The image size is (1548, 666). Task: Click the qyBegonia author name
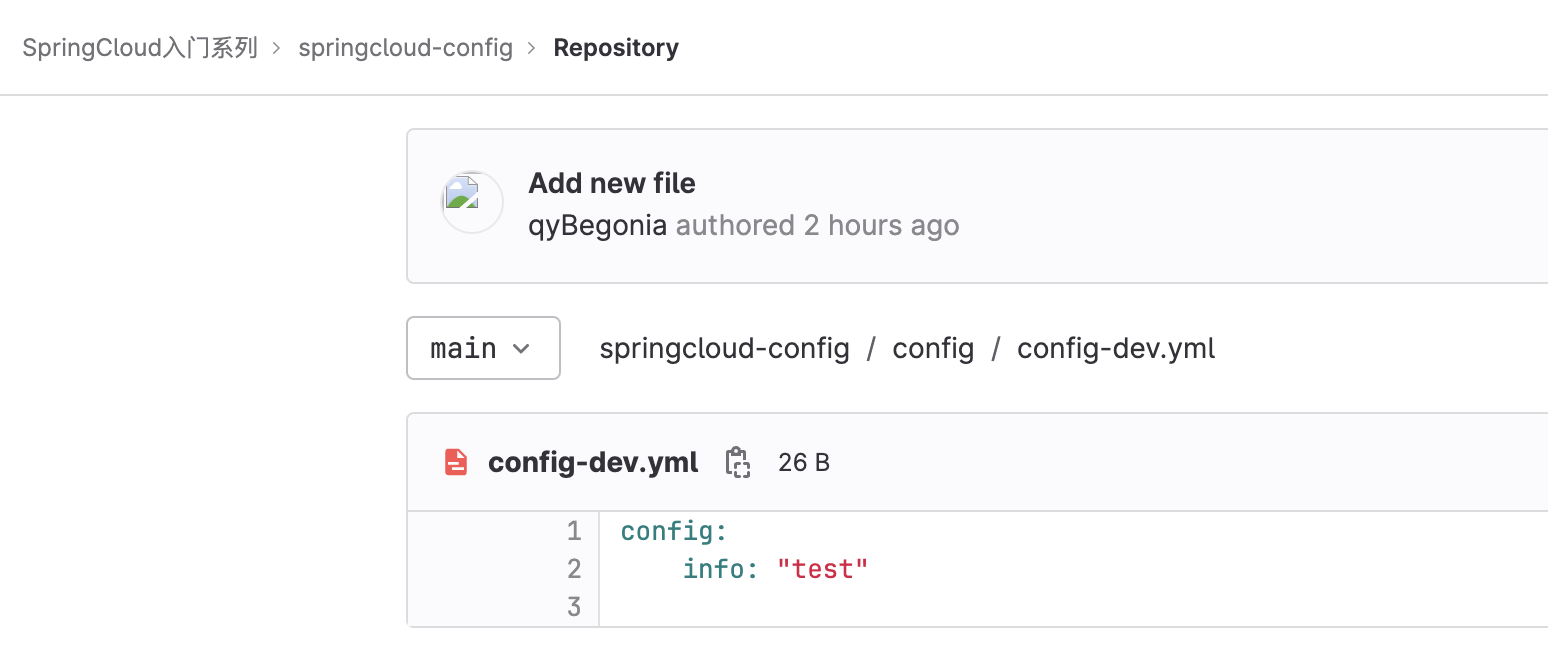tap(596, 225)
